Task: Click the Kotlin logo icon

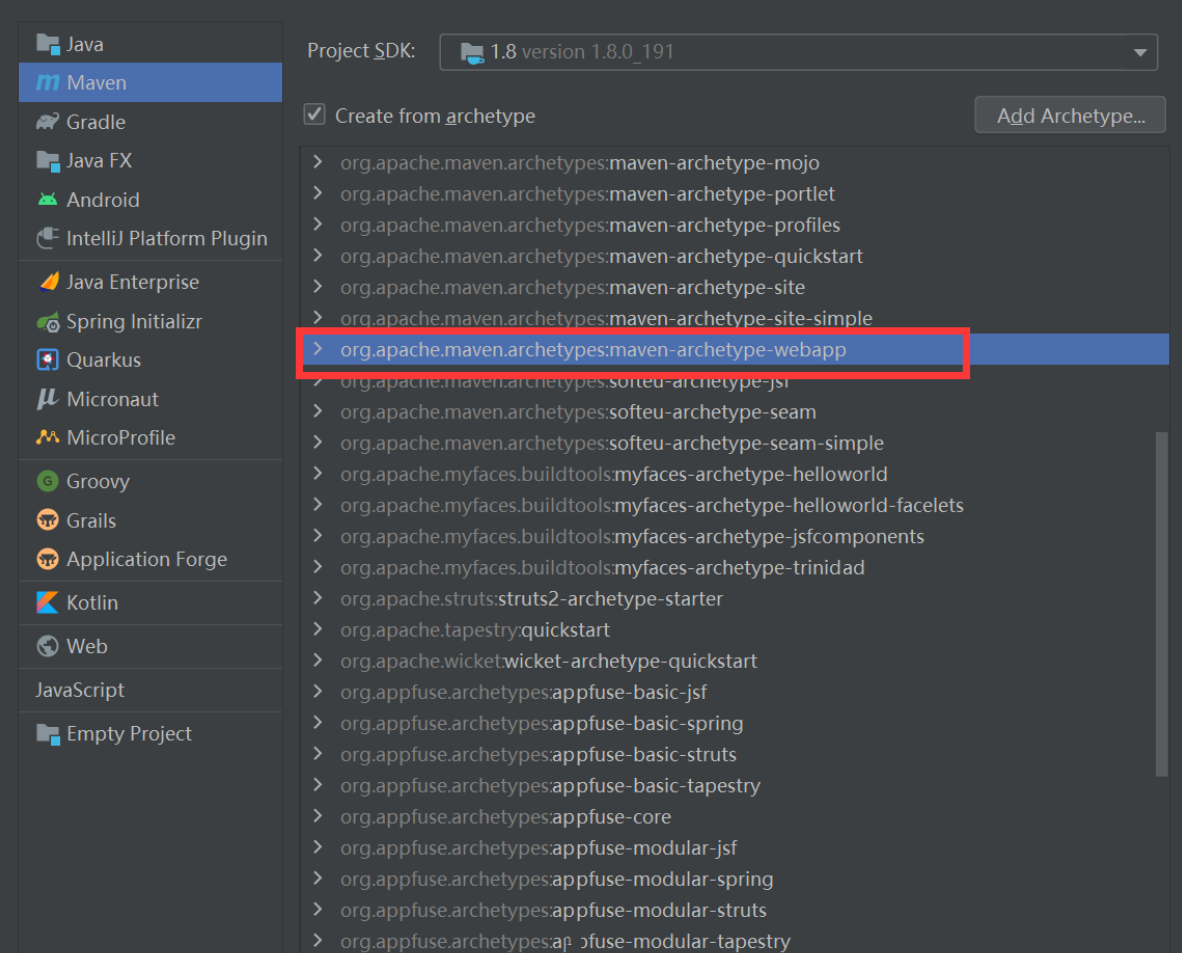Action: 47,602
